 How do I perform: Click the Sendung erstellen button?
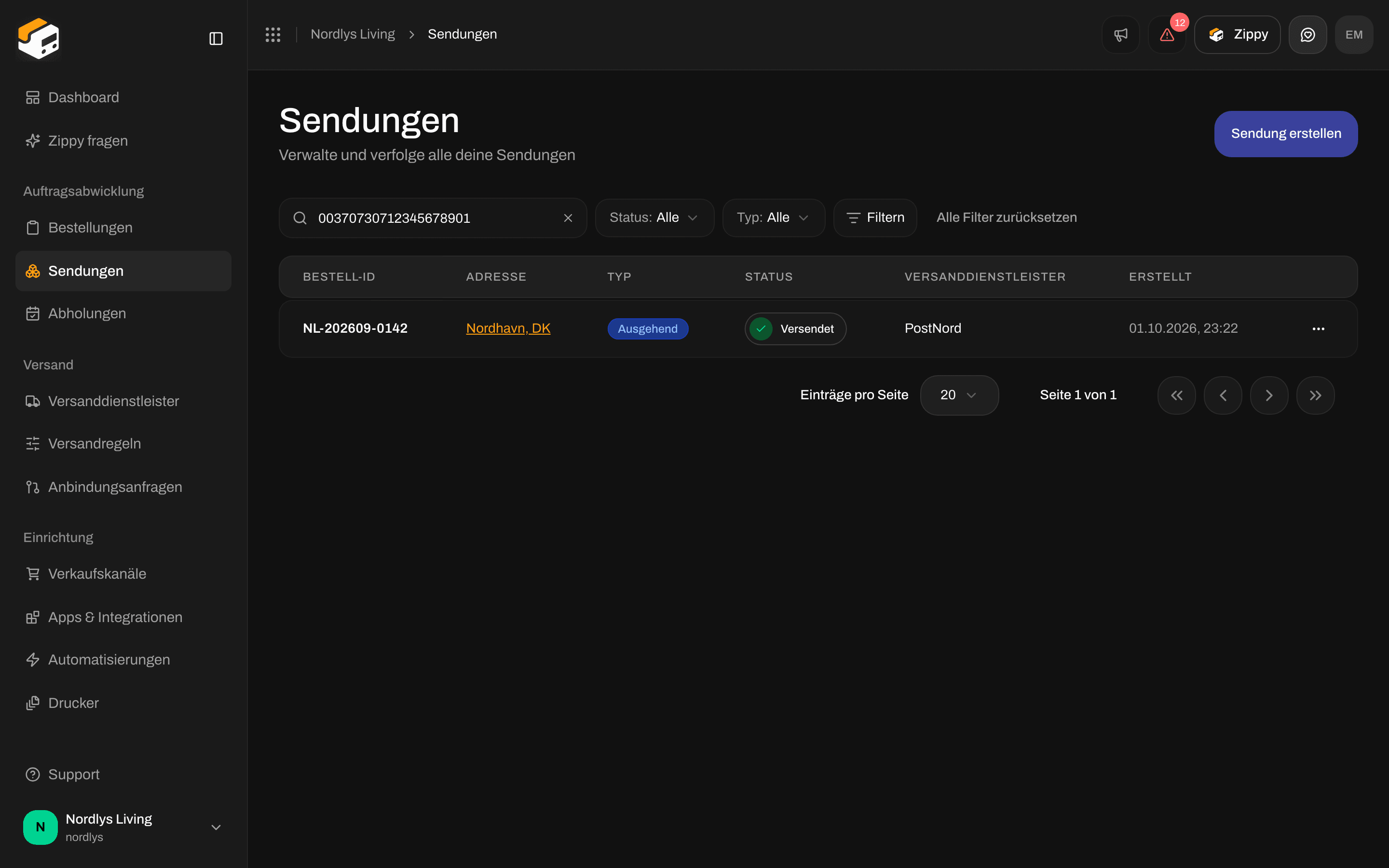1286,134
